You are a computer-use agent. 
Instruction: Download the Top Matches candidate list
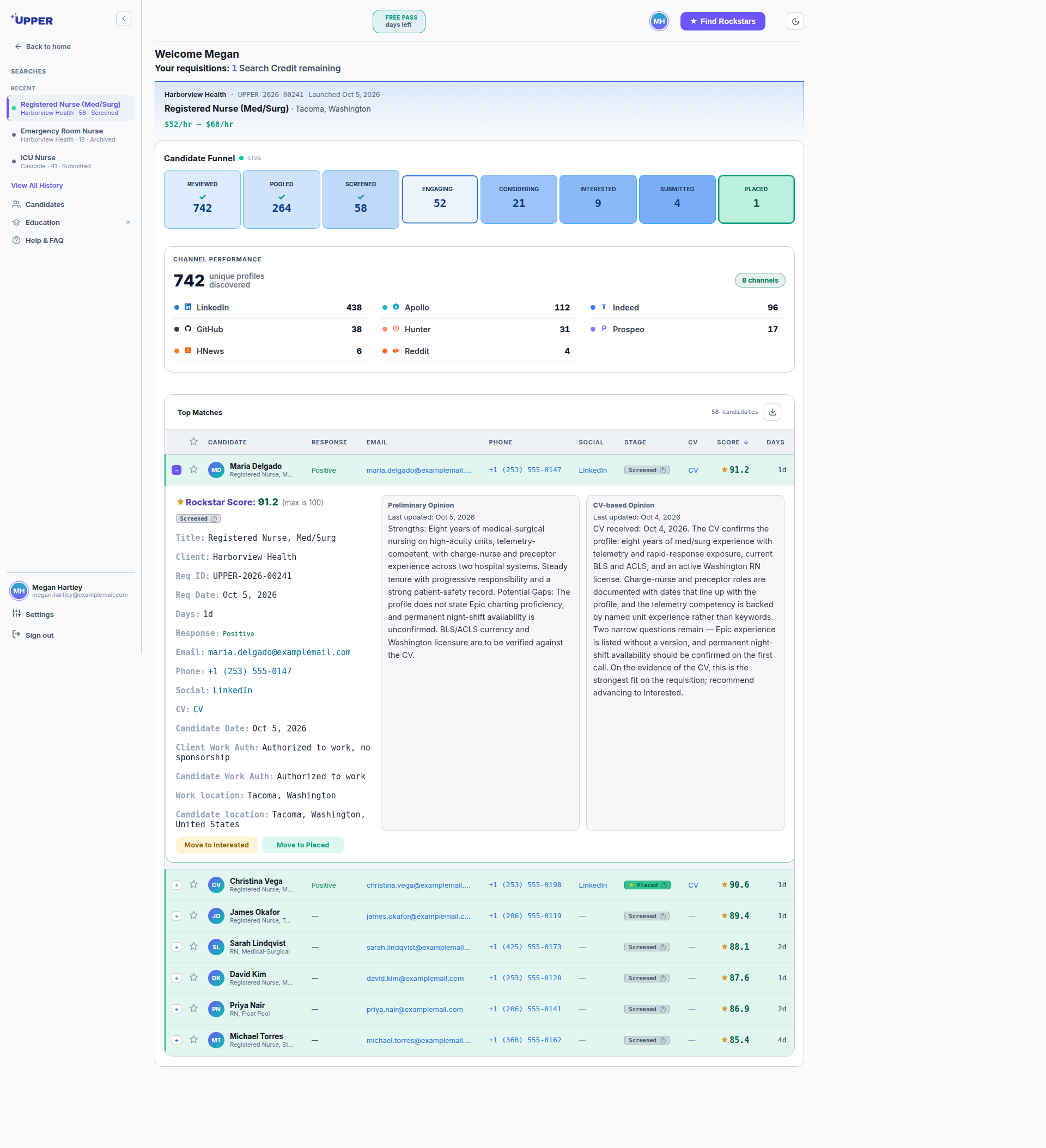tap(773, 412)
